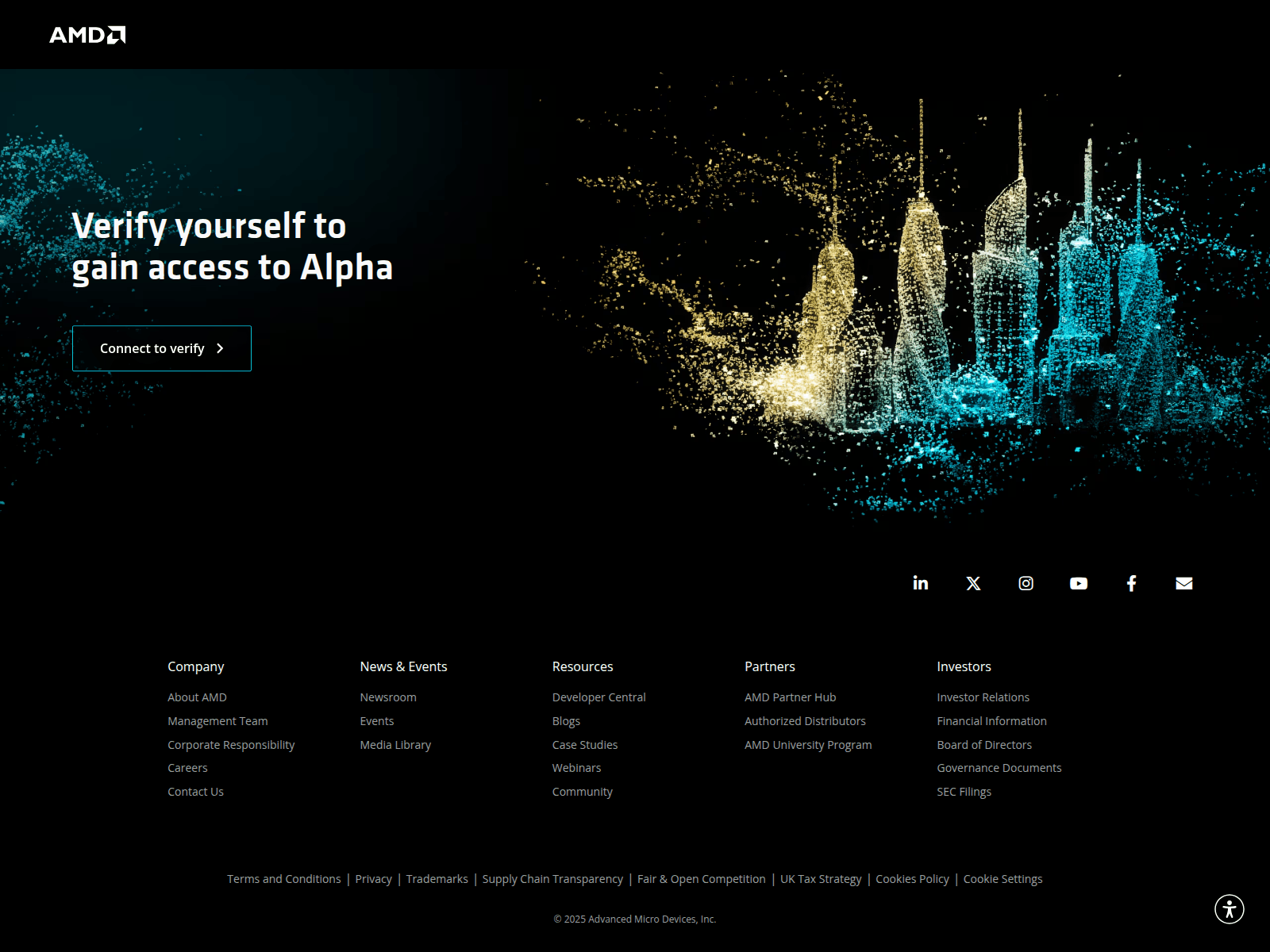Click the AMD logo in the header
The image size is (1270, 952).
coord(87,35)
